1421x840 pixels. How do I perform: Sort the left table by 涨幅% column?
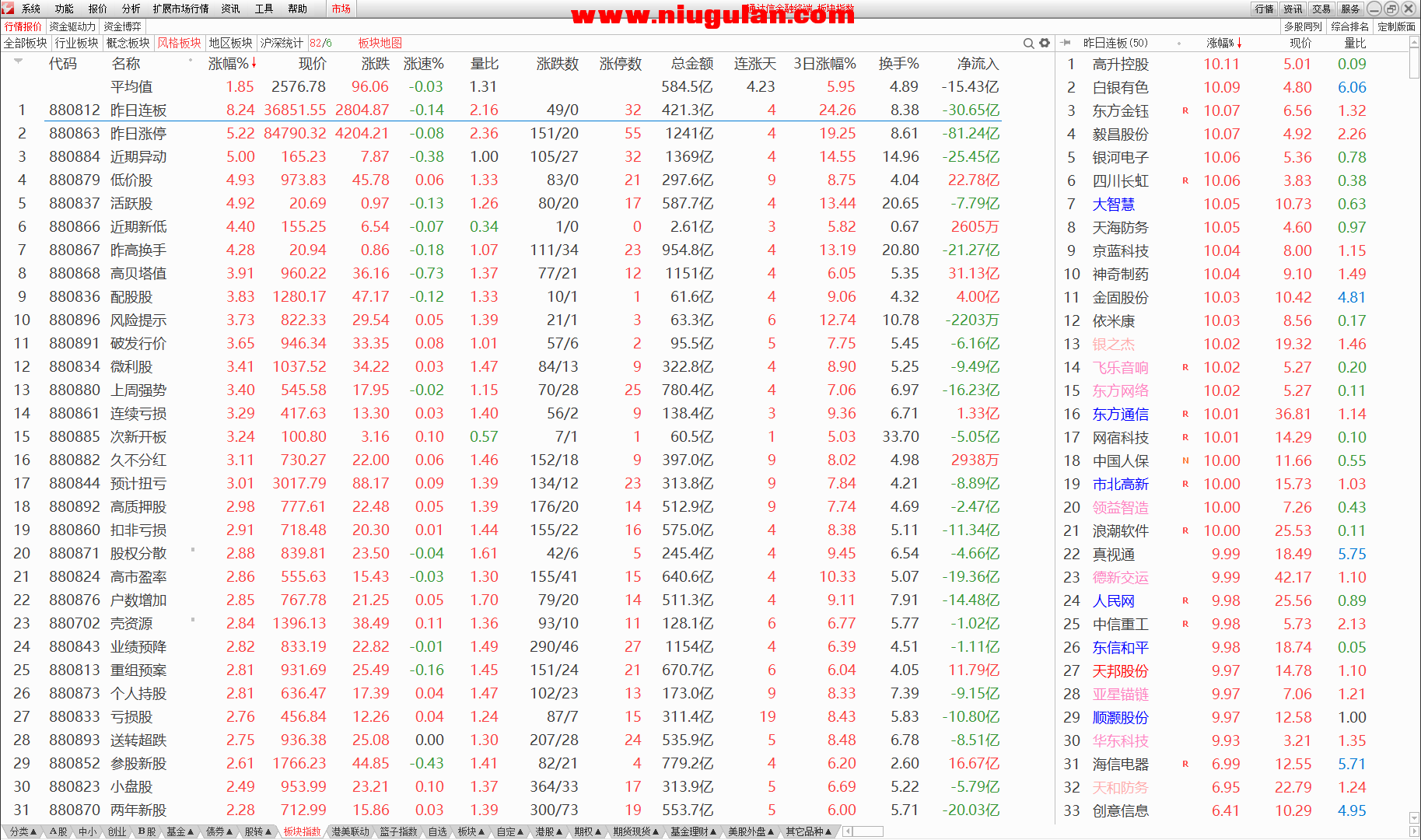click(x=232, y=63)
